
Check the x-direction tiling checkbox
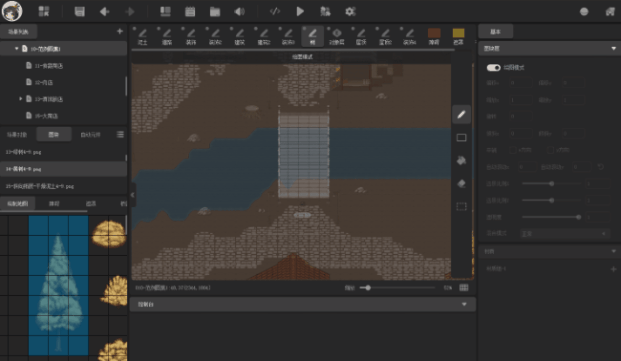(x=513, y=150)
